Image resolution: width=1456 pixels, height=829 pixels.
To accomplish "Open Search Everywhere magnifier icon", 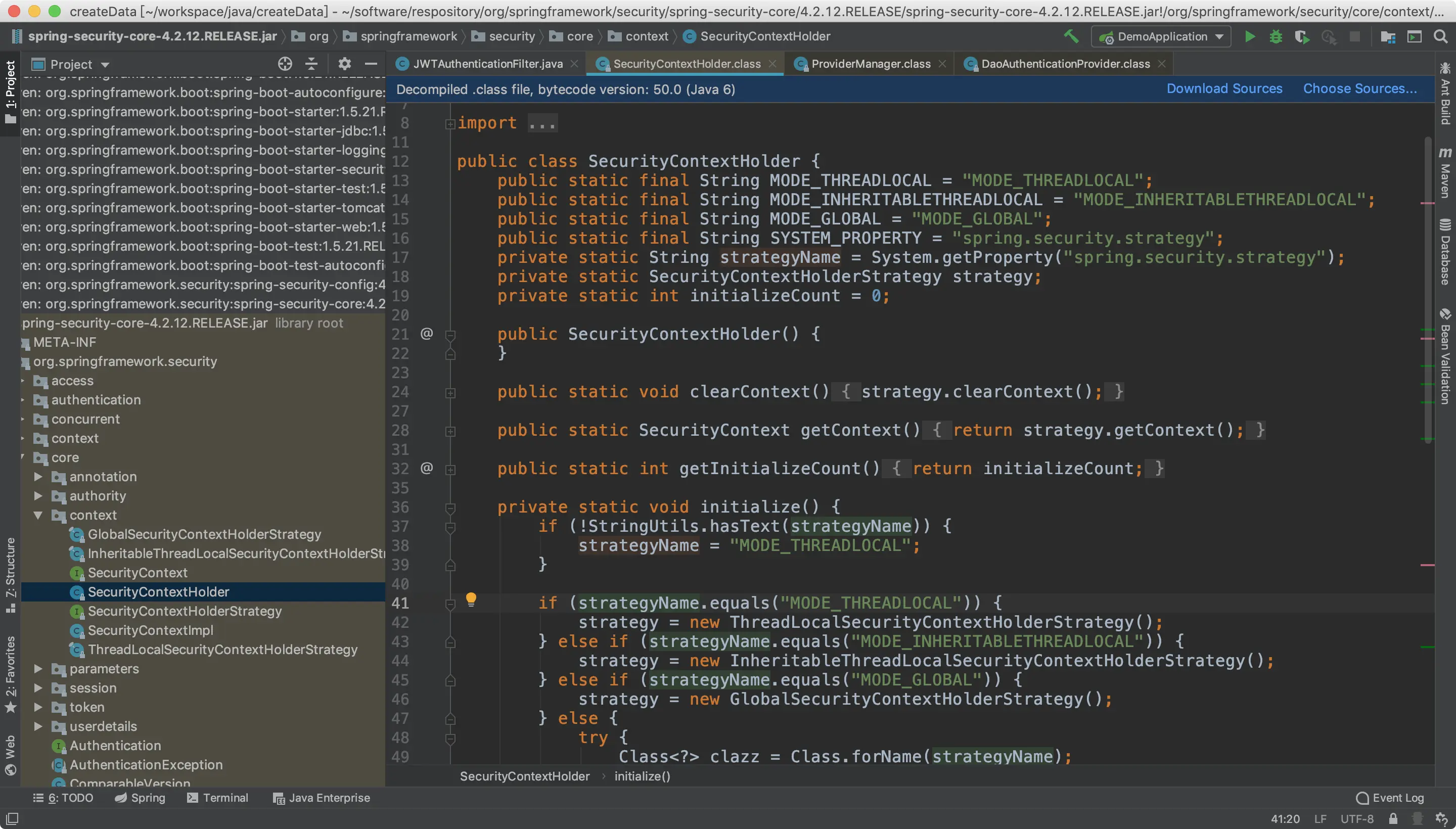I will (1440, 37).
